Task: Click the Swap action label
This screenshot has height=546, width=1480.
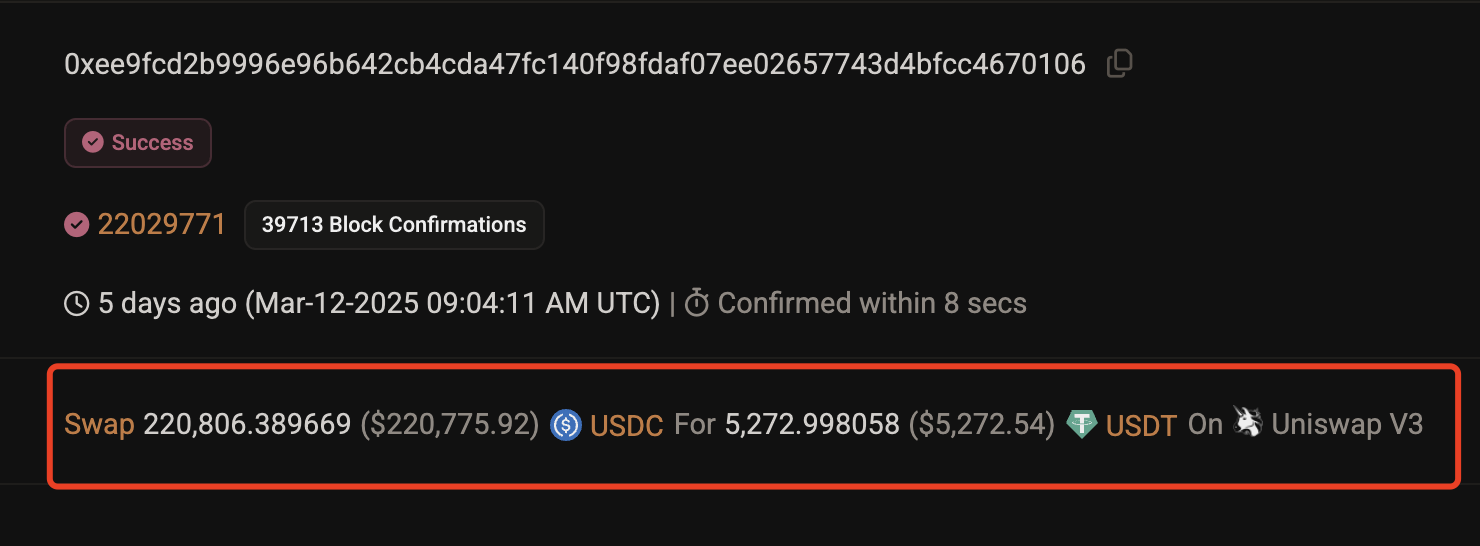Action: 99,425
